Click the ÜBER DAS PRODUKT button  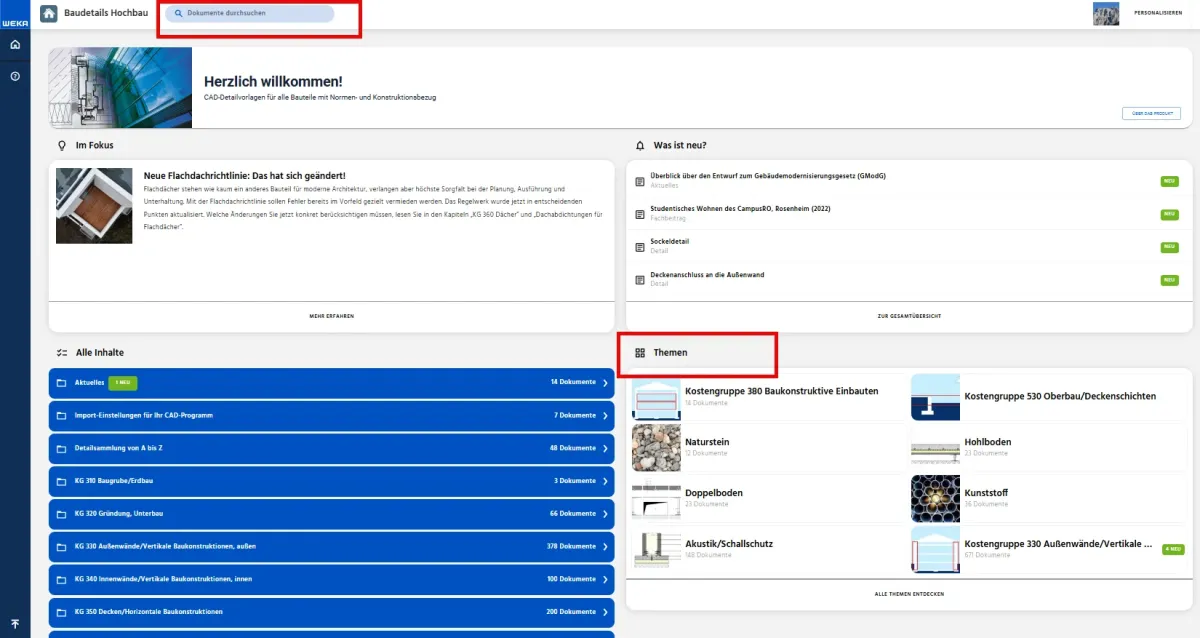tap(1151, 114)
